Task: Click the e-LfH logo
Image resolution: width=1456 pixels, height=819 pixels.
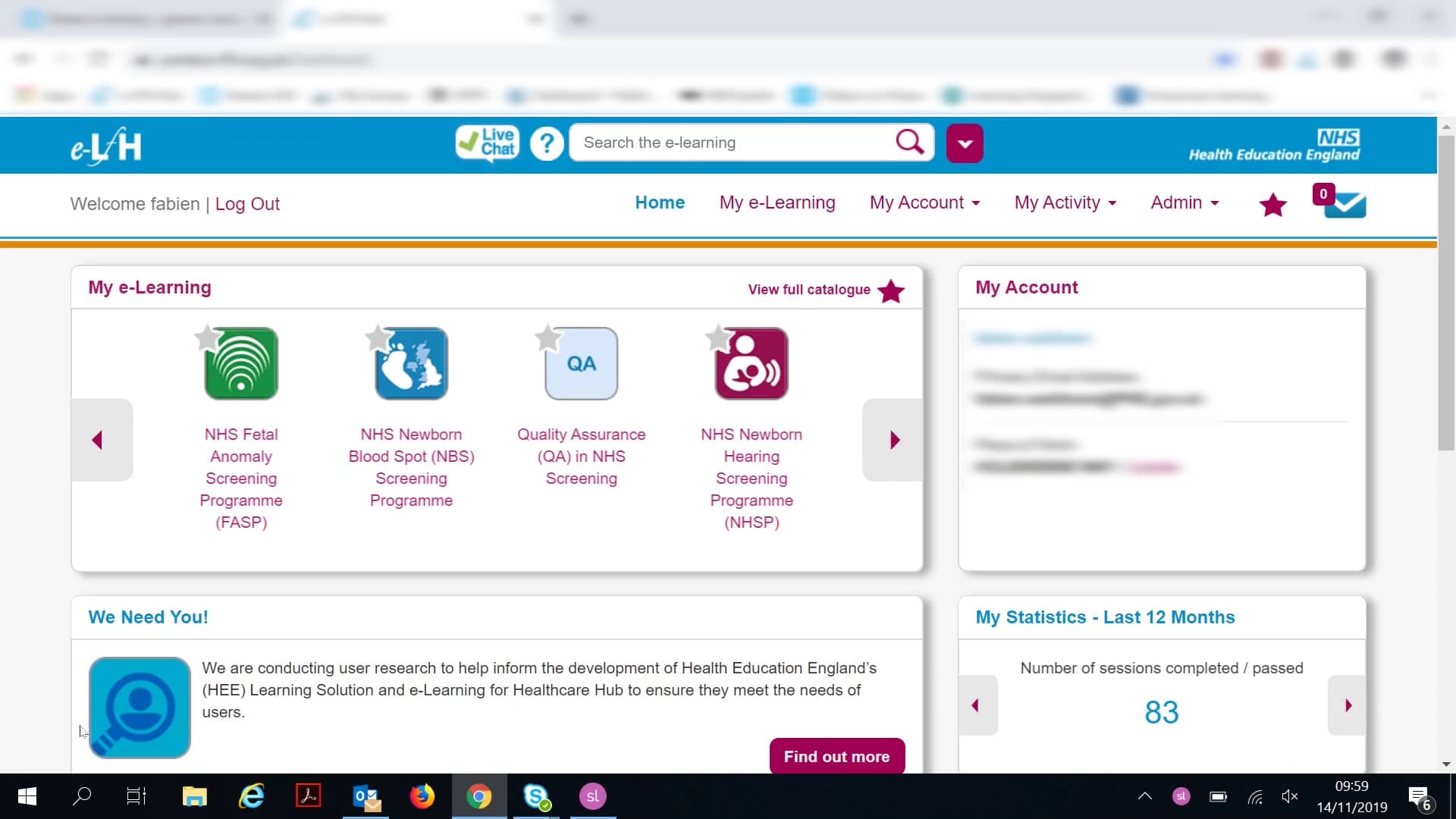Action: pyautogui.click(x=105, y=145)
